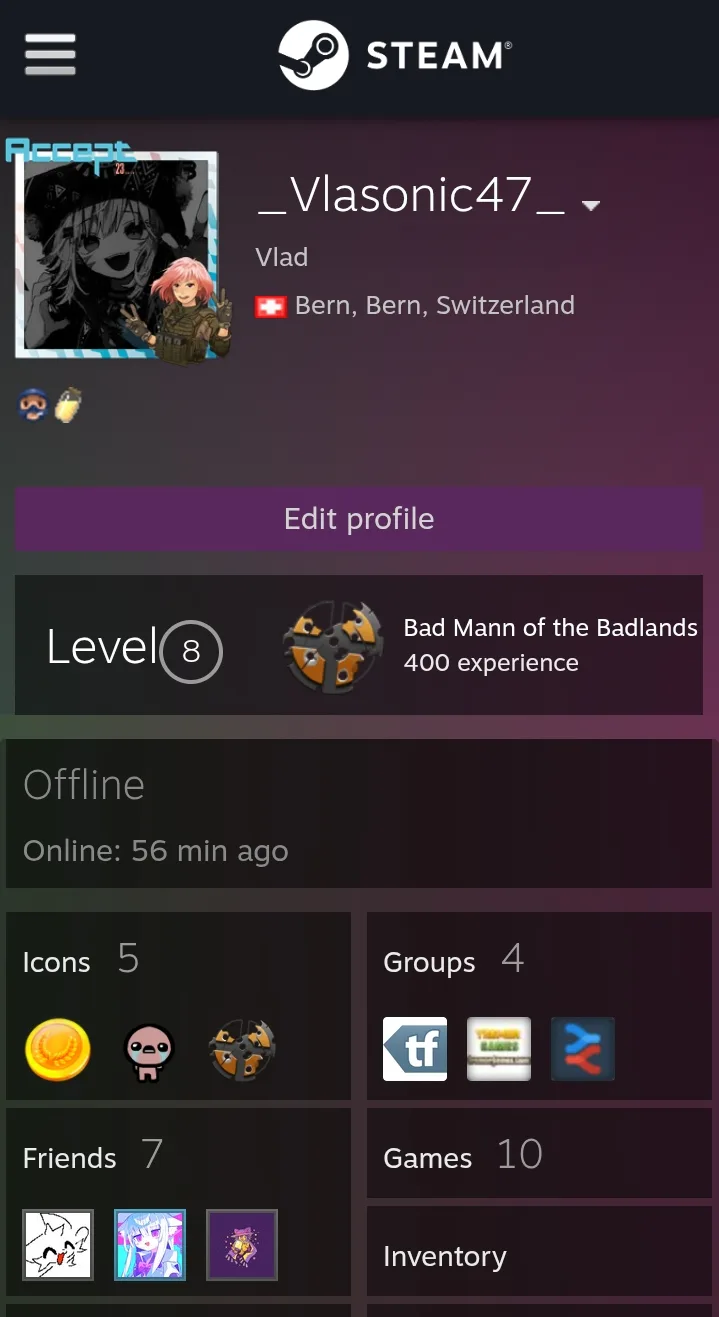Open the tf group icon
The height and width of the screenshot is (1317, 719).
[x=415, y=1049]
